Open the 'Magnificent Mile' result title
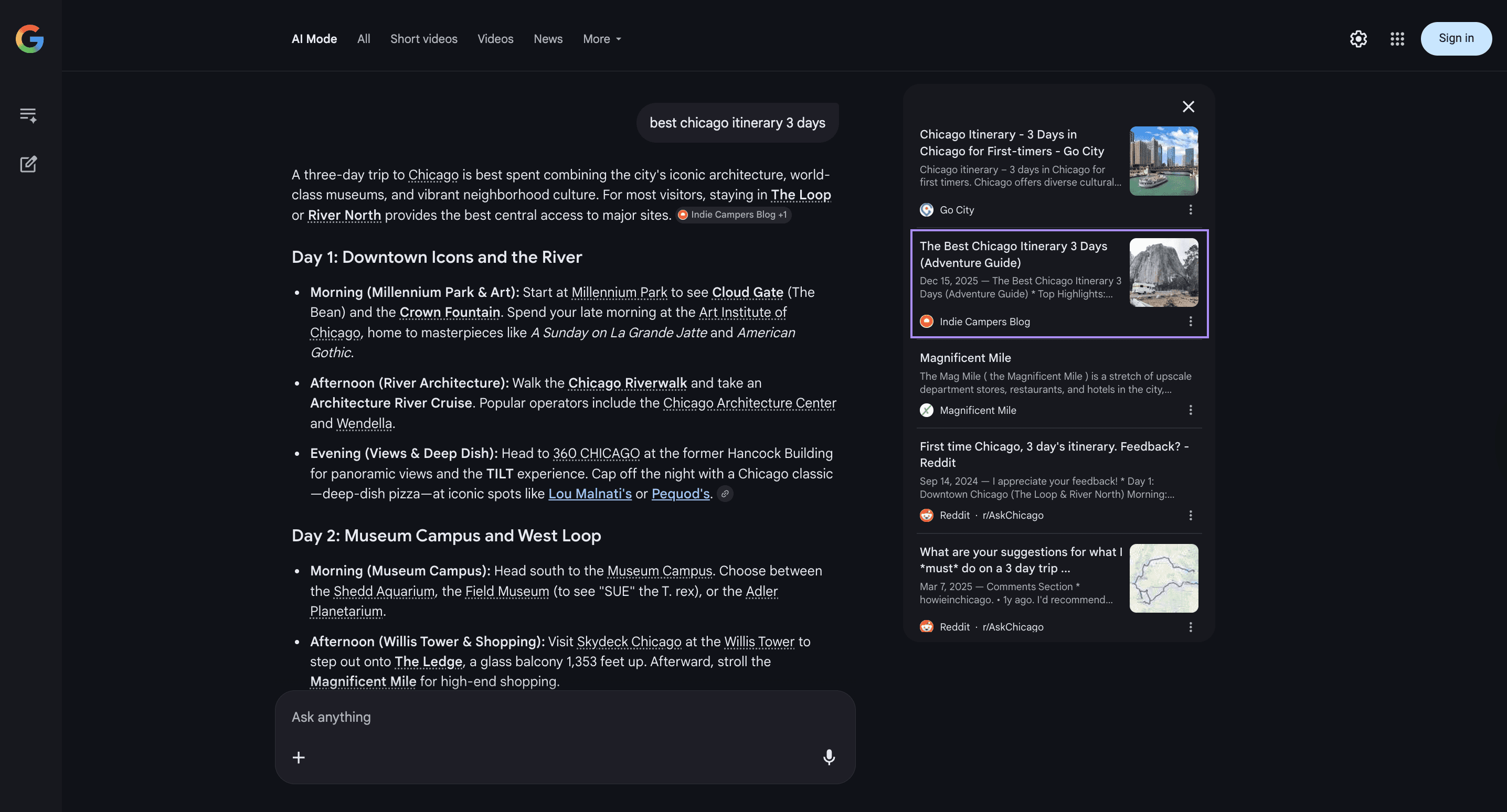Viewport: 1507px width, 812px height. (965, 358)
